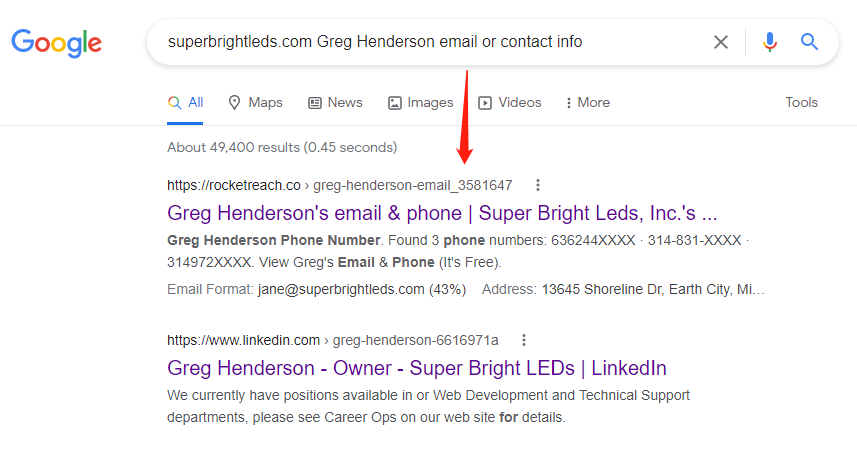The width and height of the screenshot is (857, 452).
Task: Open three-dot menu beside linkedin result
Action: coord(524,341)
